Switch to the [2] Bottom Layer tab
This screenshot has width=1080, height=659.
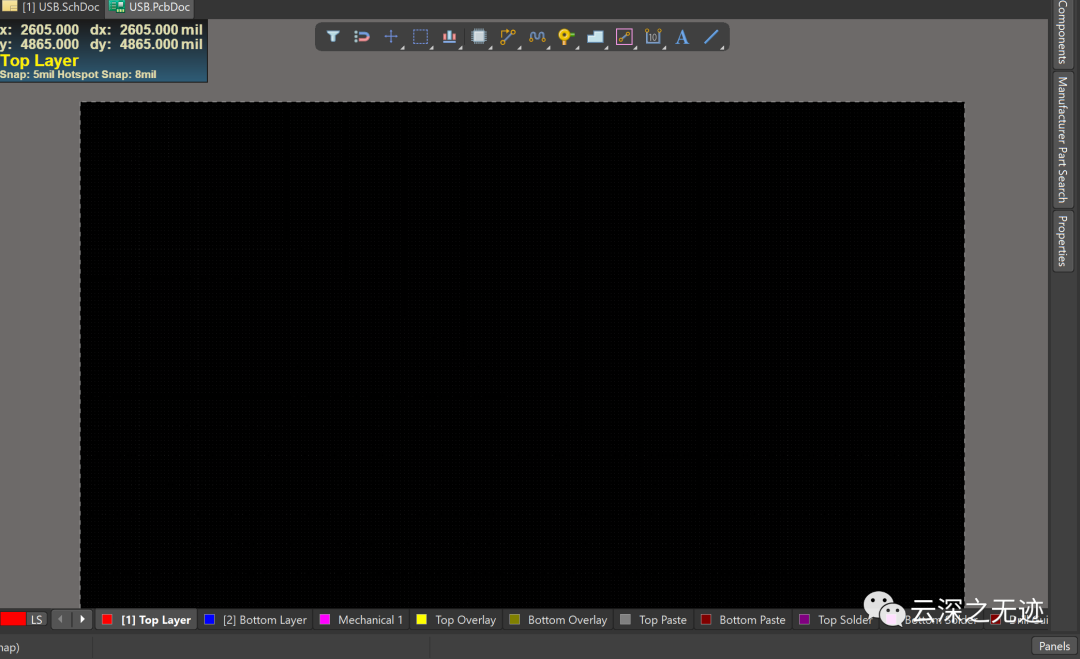point(256,620)
